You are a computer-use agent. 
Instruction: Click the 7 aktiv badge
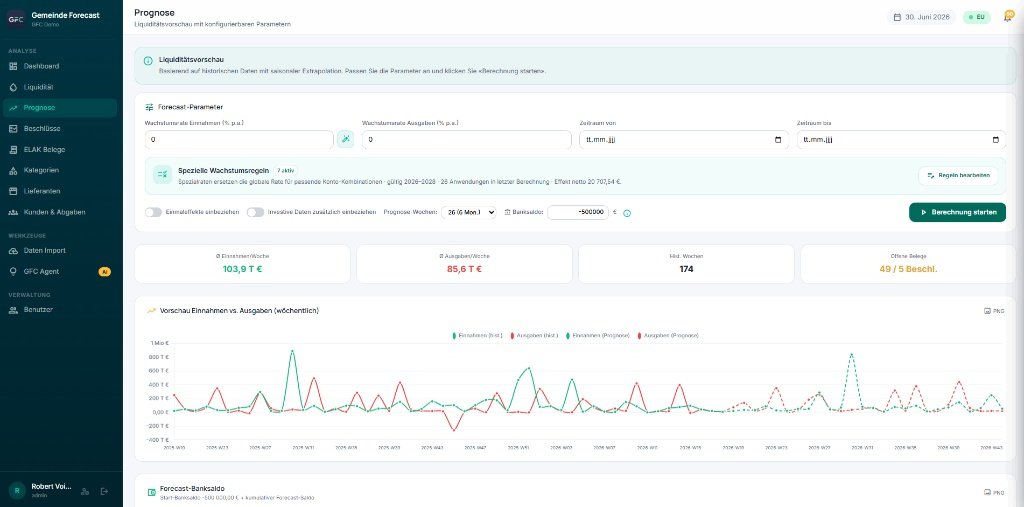click(285, 171)
